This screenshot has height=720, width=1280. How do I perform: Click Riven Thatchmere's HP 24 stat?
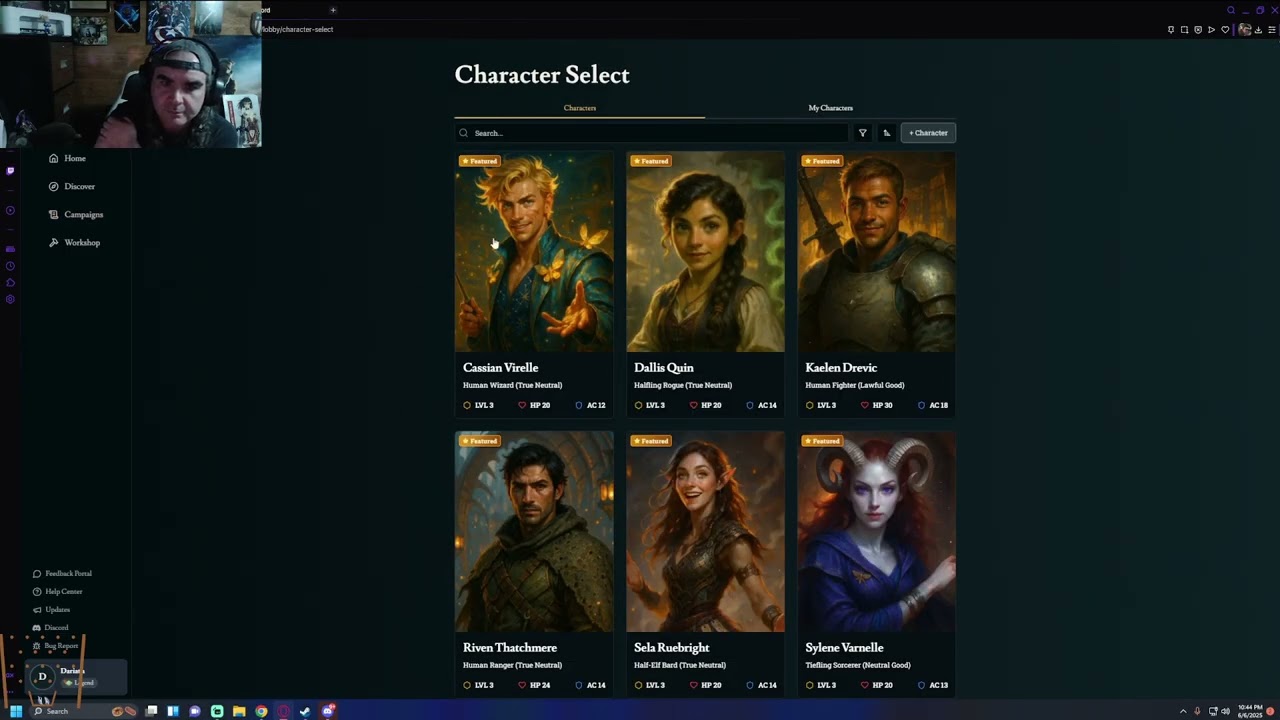(534, 685)
